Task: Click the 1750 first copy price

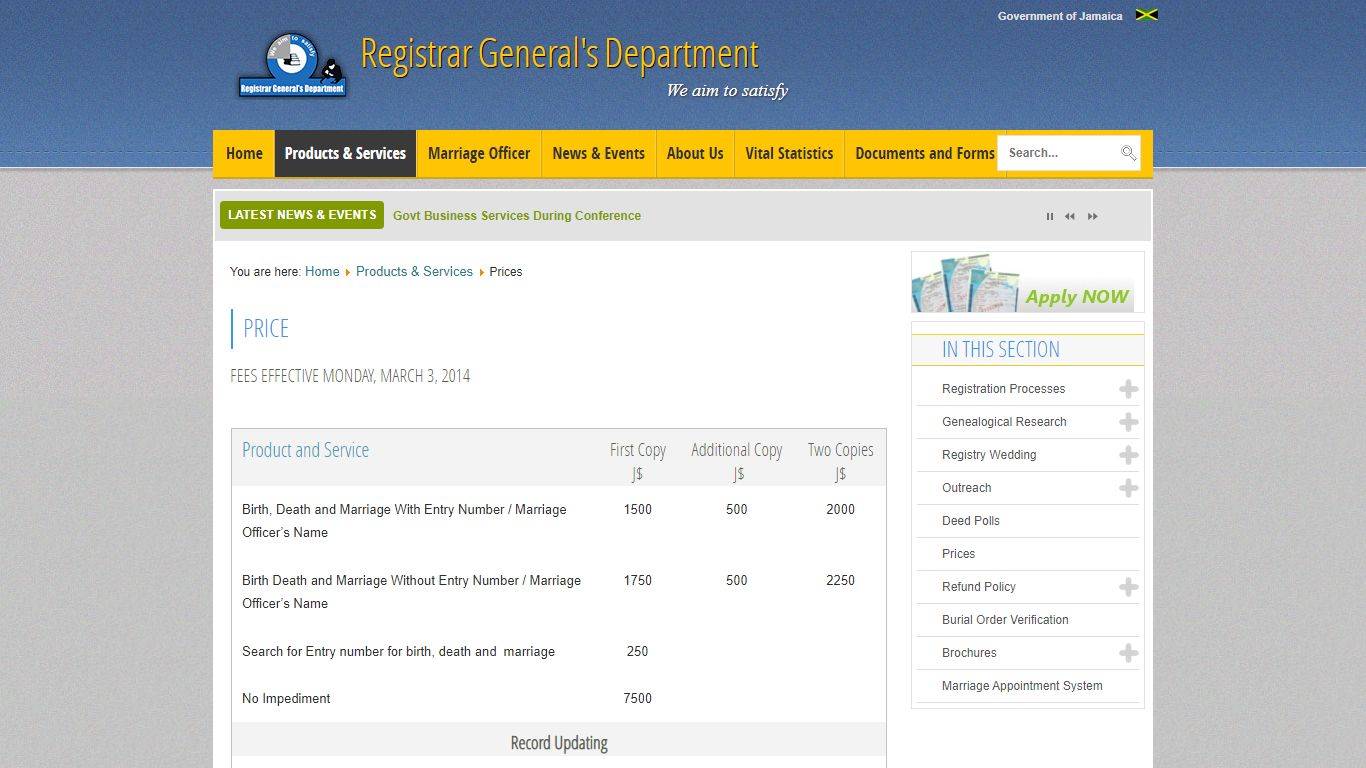Action: click(638, 581)
